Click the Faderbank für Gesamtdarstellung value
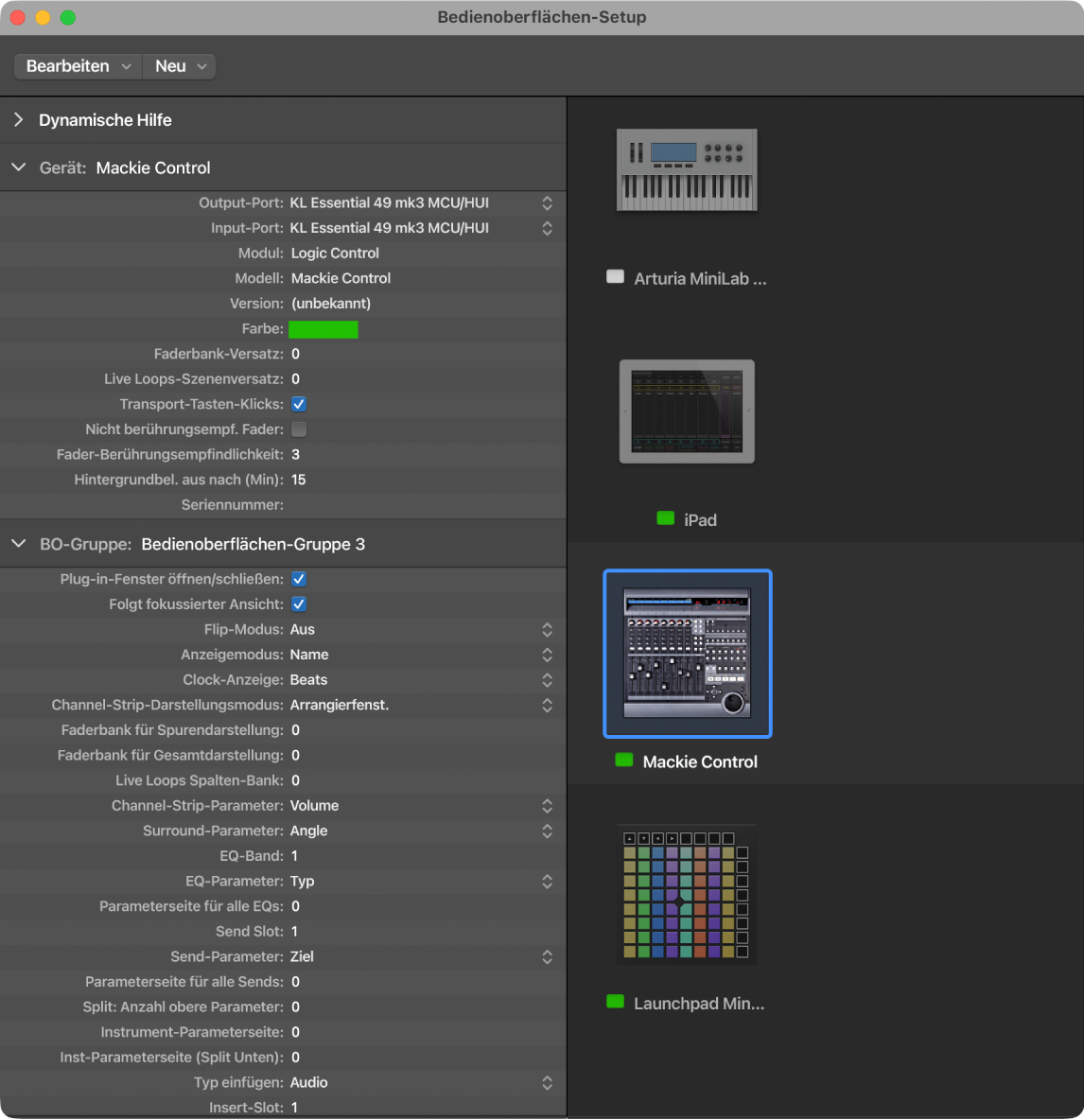The height and width of the screenshot is (1120, 1084). (296, 755)
